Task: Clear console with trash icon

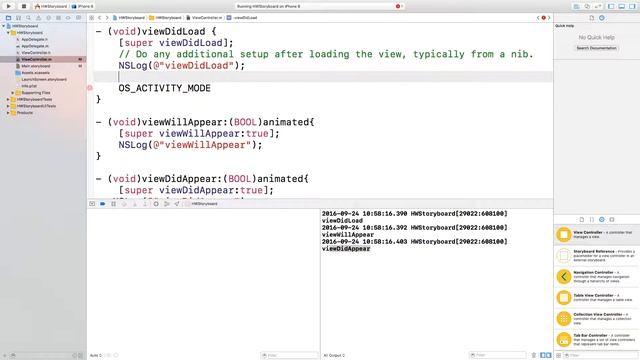Action: tap(533, 355)
